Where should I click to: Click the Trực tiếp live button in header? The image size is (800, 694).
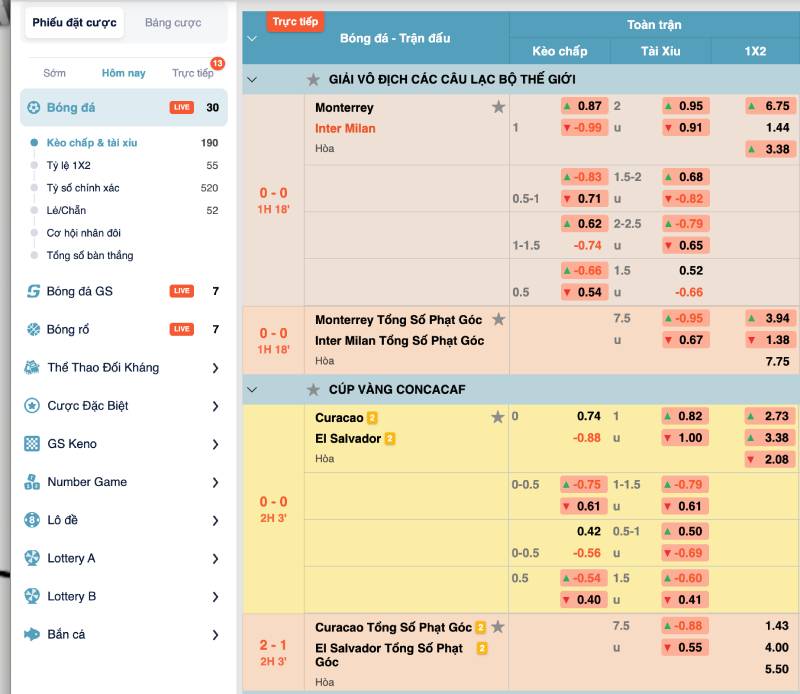(x=295, y=21)
